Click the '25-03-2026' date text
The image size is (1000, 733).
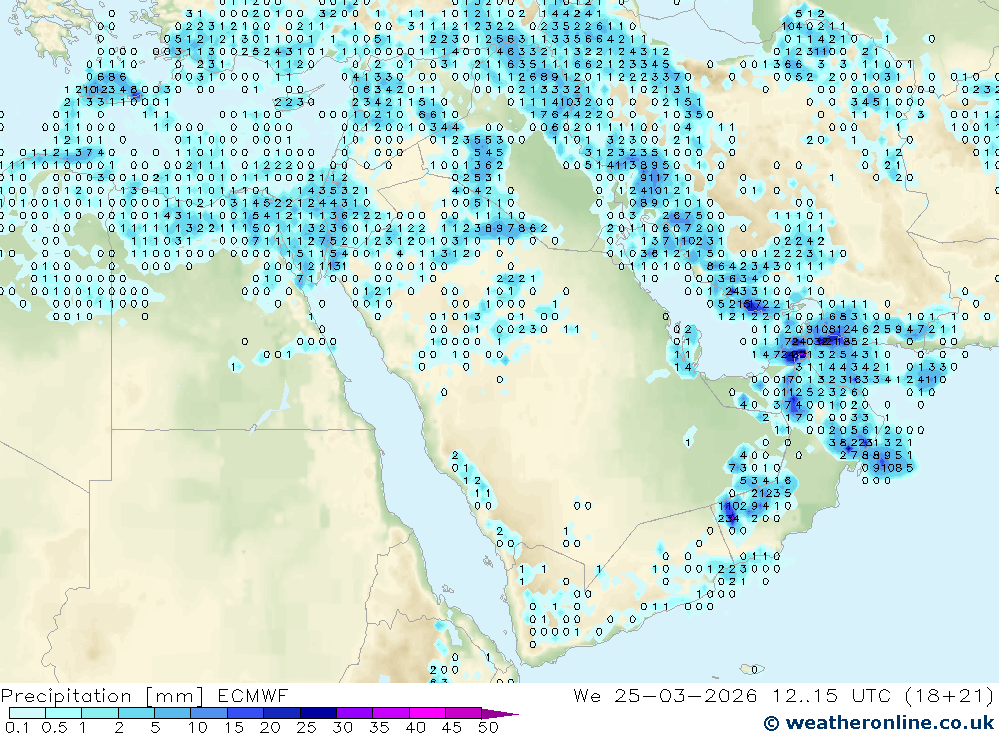(686, 695)
